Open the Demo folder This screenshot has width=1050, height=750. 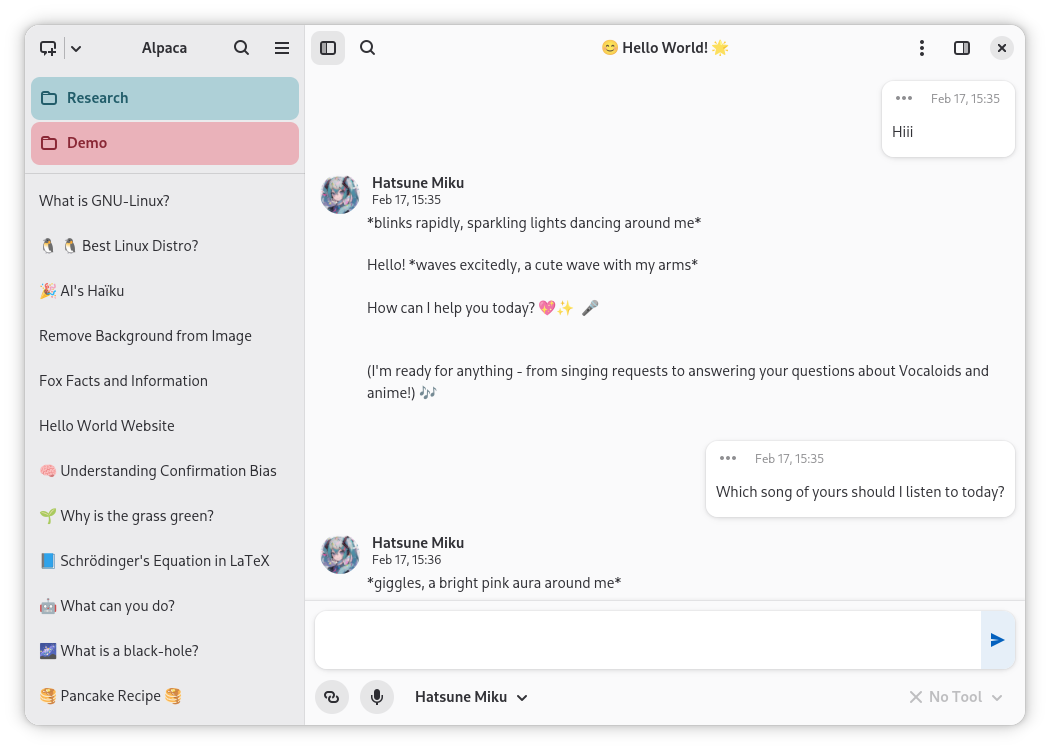(x=165, y=143)
